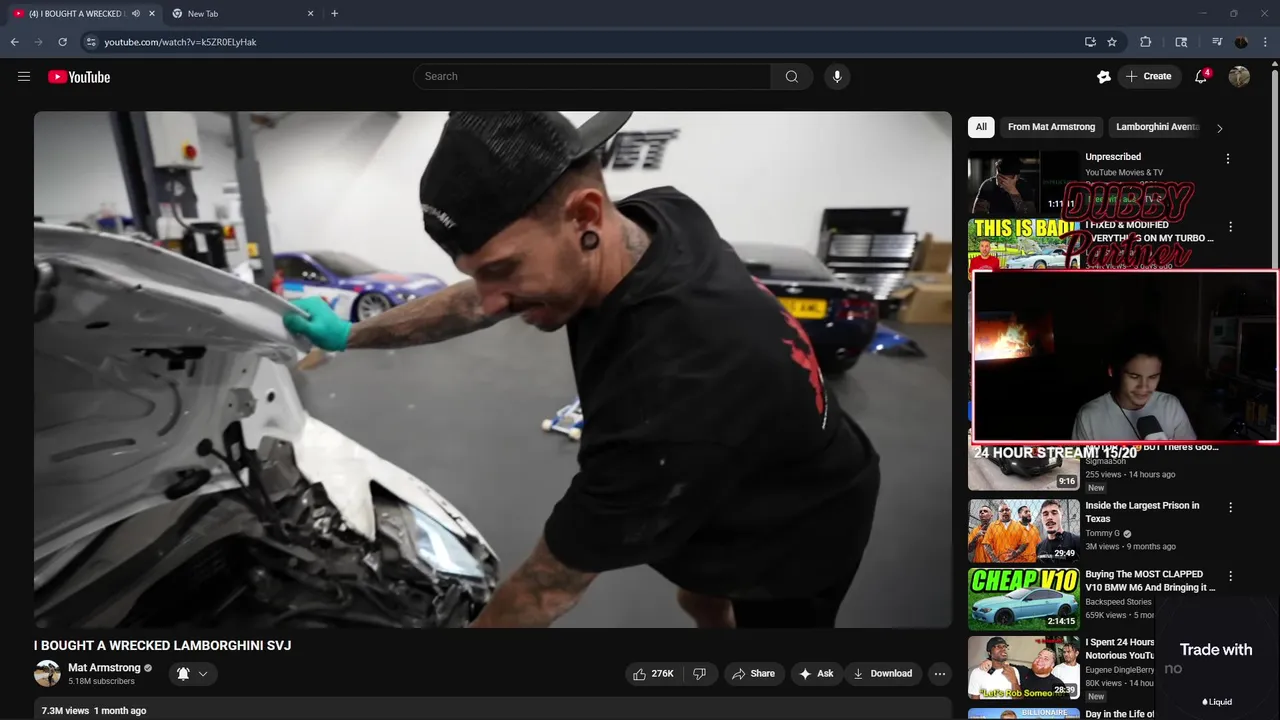Open the Chrome three-dot menu
The image size is (1280, 720).
[x=1265, y=42]
